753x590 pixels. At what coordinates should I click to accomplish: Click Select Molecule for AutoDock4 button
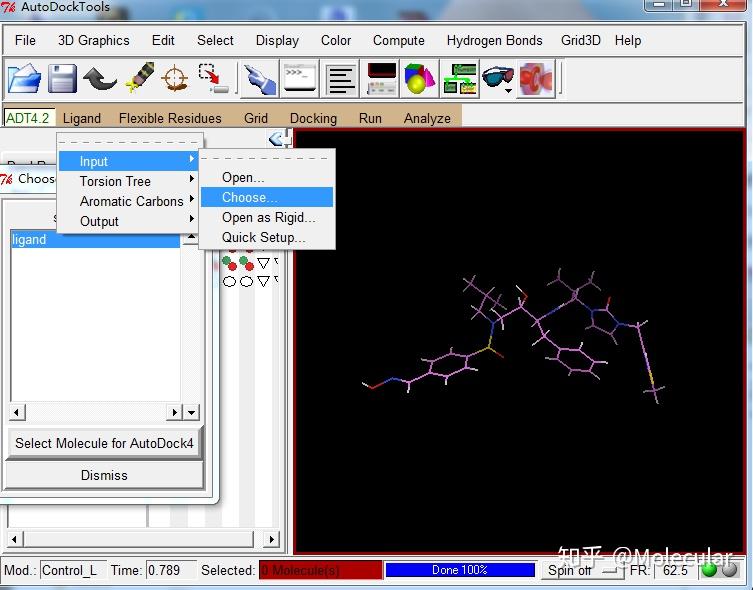(104, 443)
